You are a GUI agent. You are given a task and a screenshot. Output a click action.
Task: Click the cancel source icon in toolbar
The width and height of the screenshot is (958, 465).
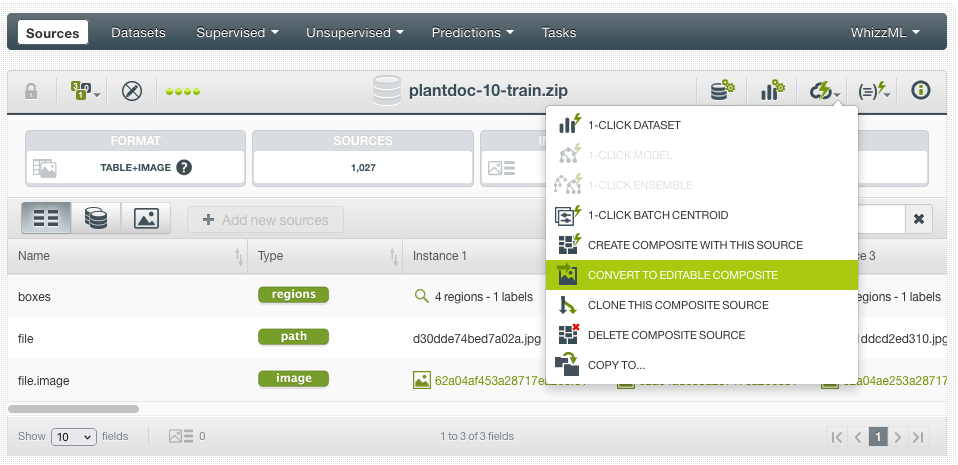click(132, 91)
